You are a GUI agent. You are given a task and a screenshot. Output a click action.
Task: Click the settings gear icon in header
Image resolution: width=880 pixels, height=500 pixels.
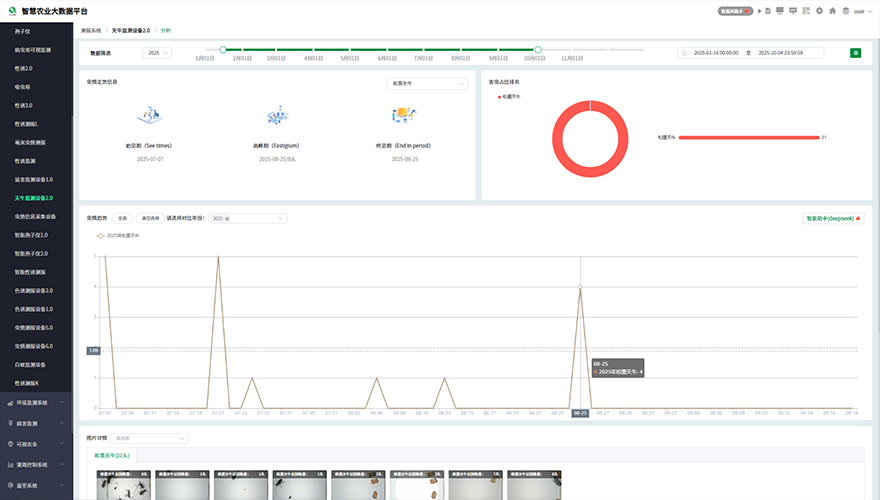[x=819, y=11]
